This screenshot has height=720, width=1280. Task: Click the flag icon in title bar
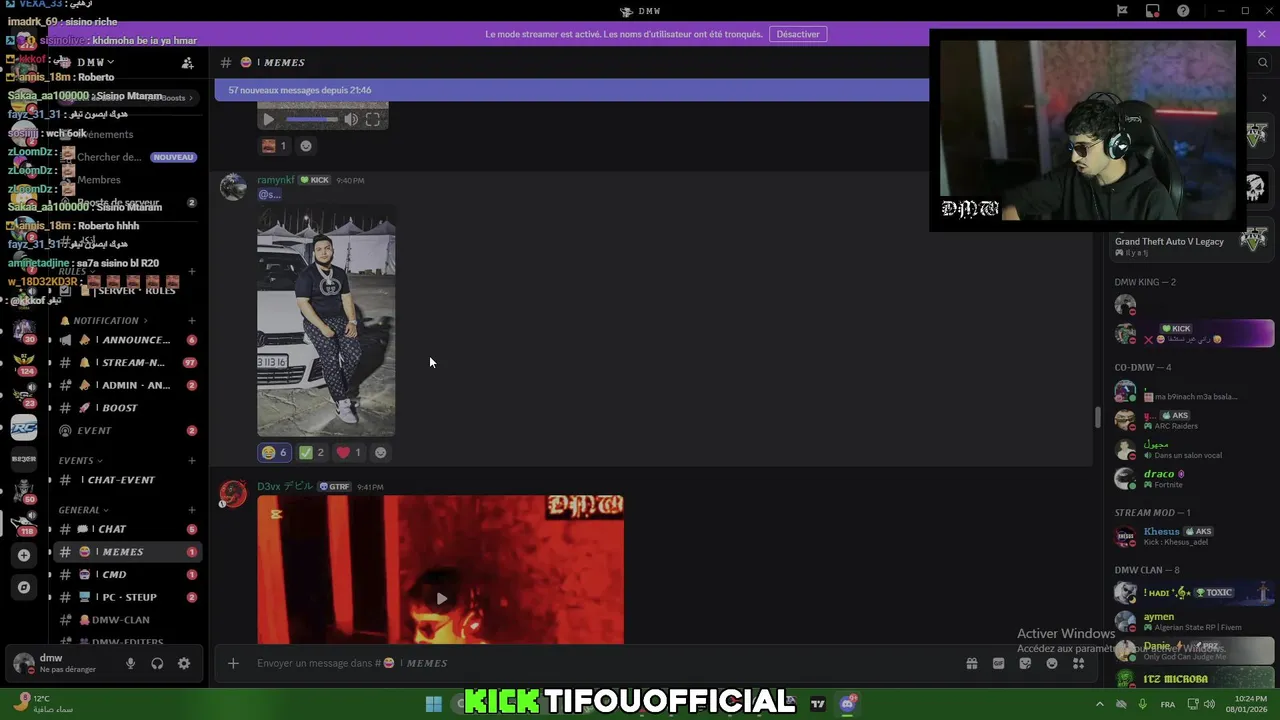1122,11
